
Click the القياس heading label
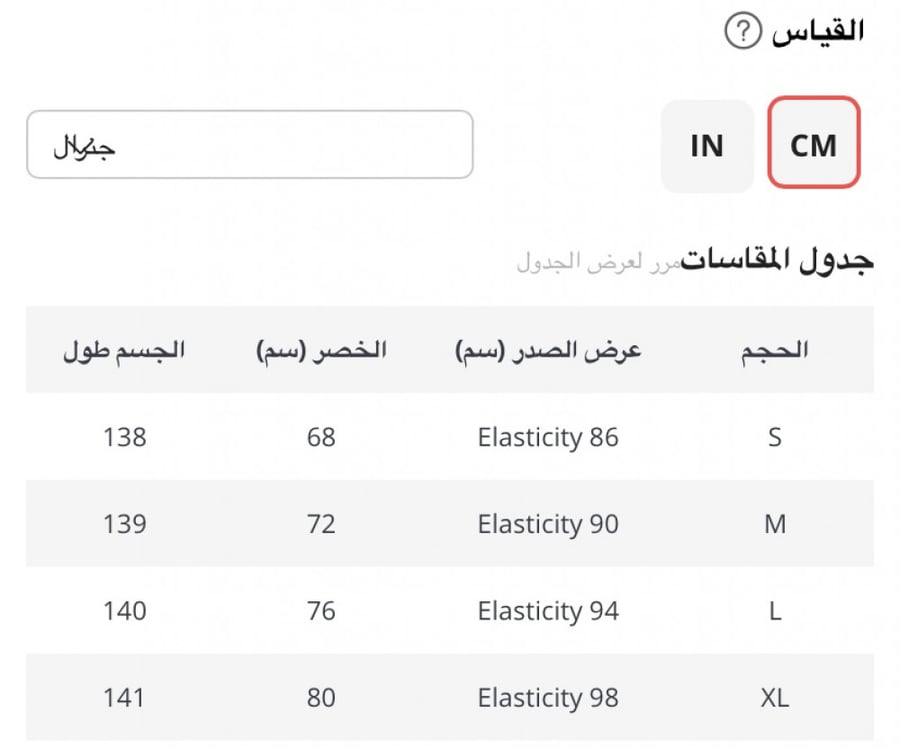817,31
